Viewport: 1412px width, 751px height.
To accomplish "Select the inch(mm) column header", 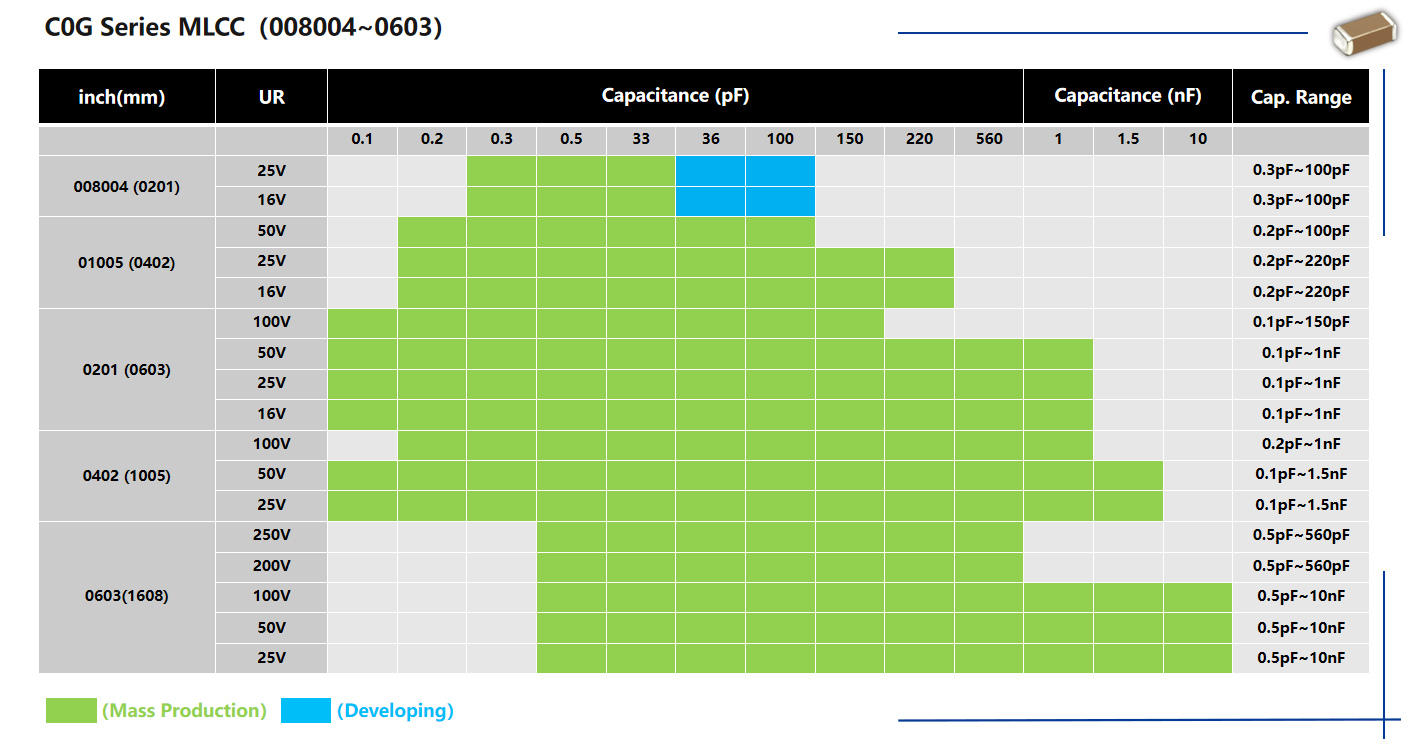I will [126, 97].
